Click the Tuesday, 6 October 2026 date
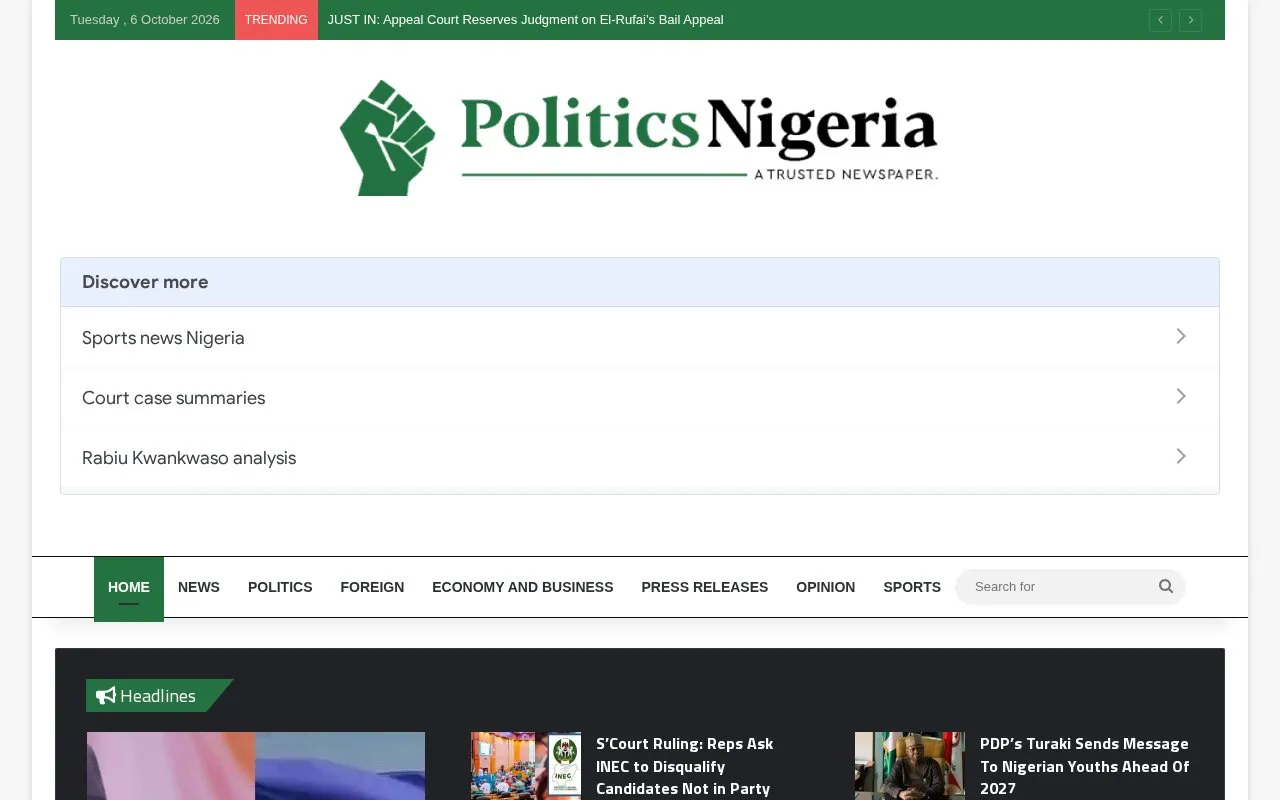Viewport: 1280px width, 800px height. coord(145,20)
